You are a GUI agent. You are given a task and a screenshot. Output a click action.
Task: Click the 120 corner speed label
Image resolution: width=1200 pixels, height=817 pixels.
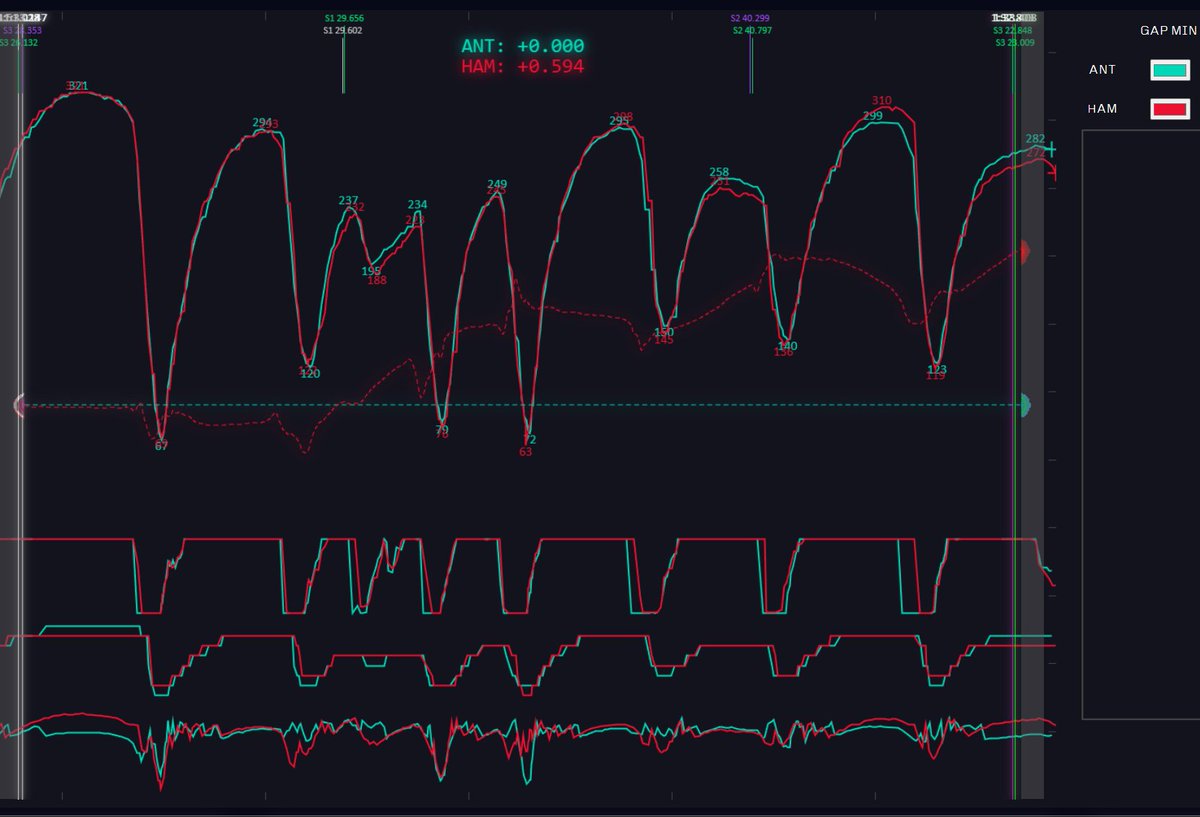[x=310, y=373]
